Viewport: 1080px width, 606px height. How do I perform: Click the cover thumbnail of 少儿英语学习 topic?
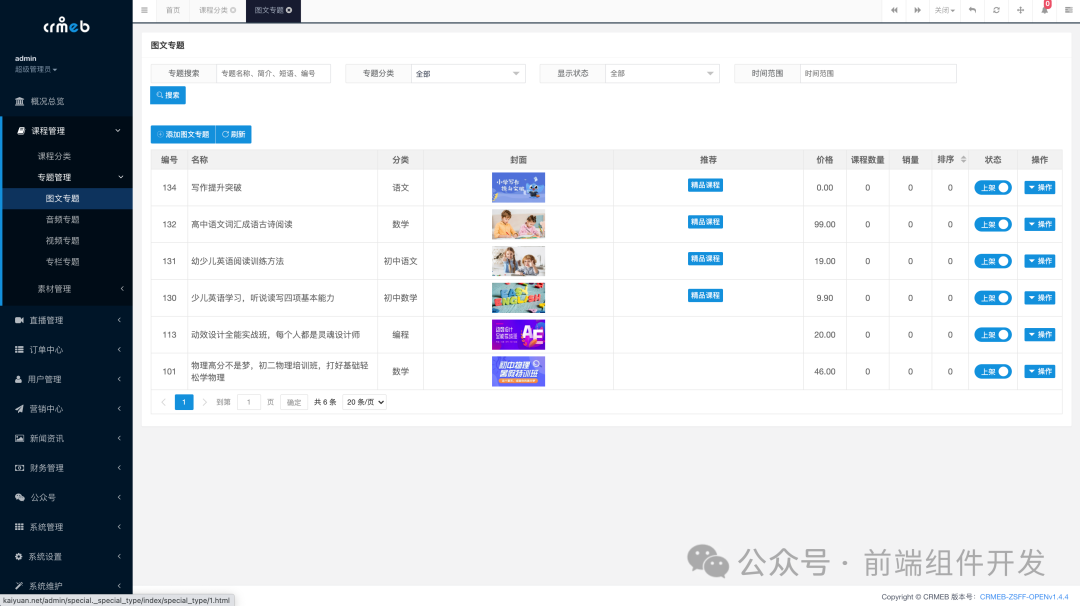click(518, 297)
